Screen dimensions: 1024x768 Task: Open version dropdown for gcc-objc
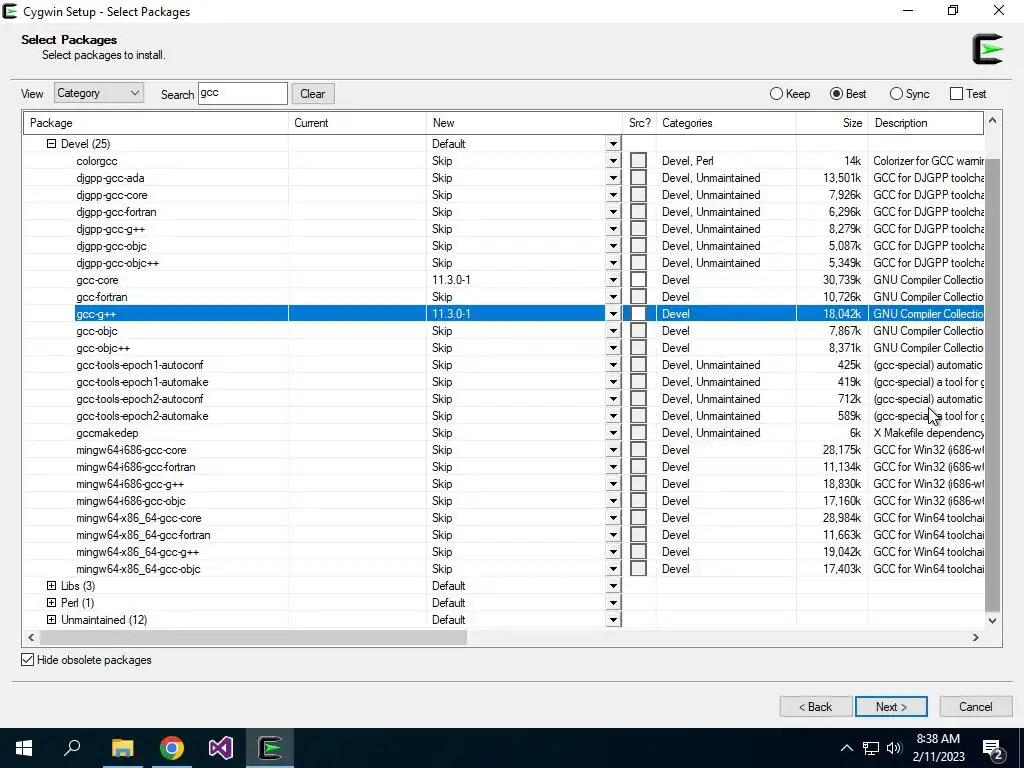click(613, 330)
